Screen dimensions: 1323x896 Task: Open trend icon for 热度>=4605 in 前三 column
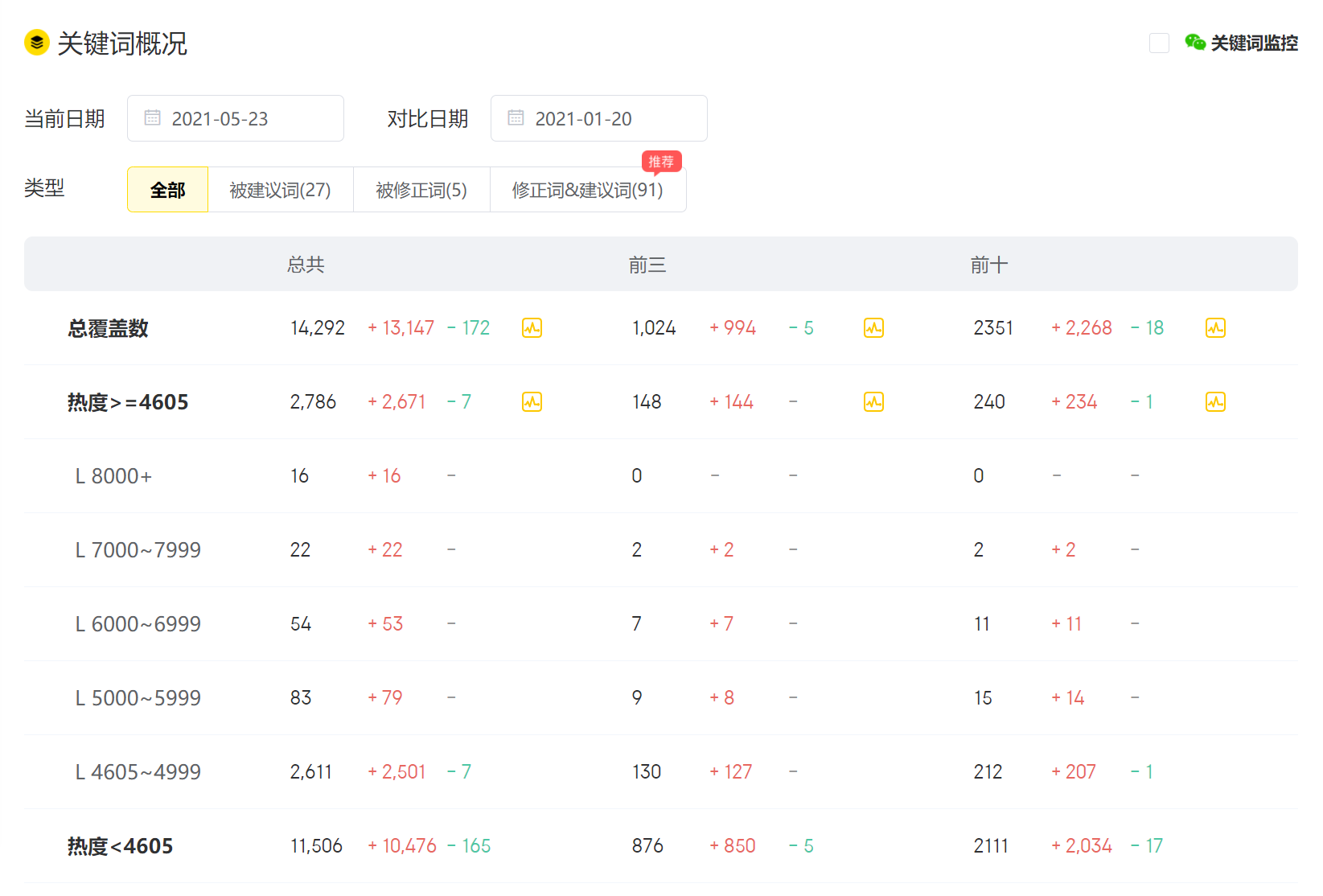click(x=874, y=401)
